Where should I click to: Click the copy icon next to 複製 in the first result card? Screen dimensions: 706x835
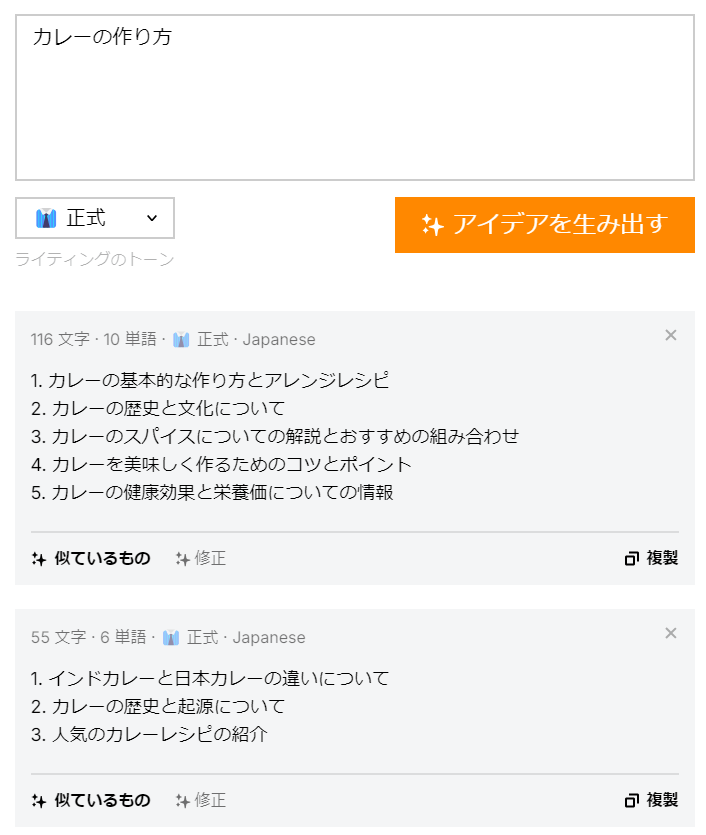631,558
